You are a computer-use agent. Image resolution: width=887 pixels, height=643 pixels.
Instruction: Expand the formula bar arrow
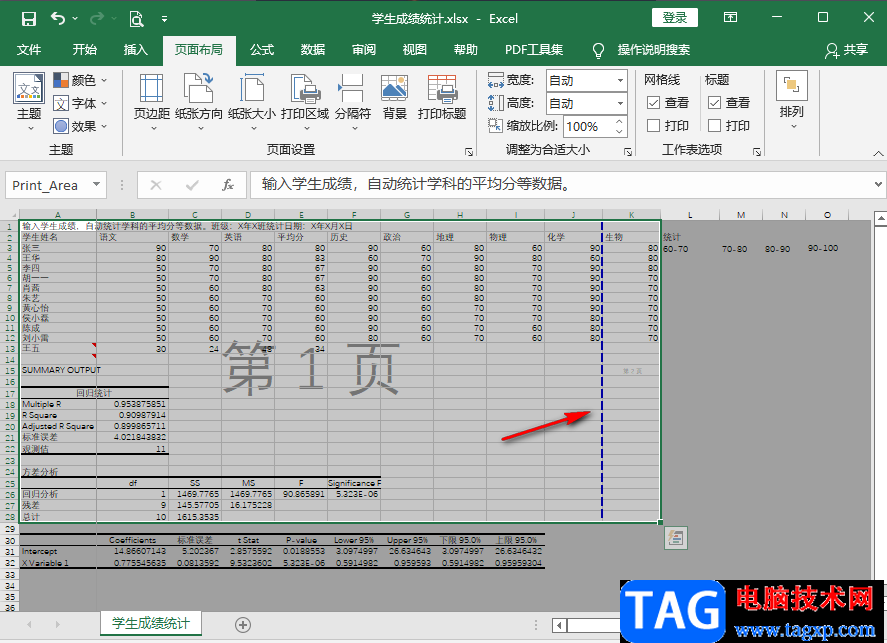(x=878, y=184)
